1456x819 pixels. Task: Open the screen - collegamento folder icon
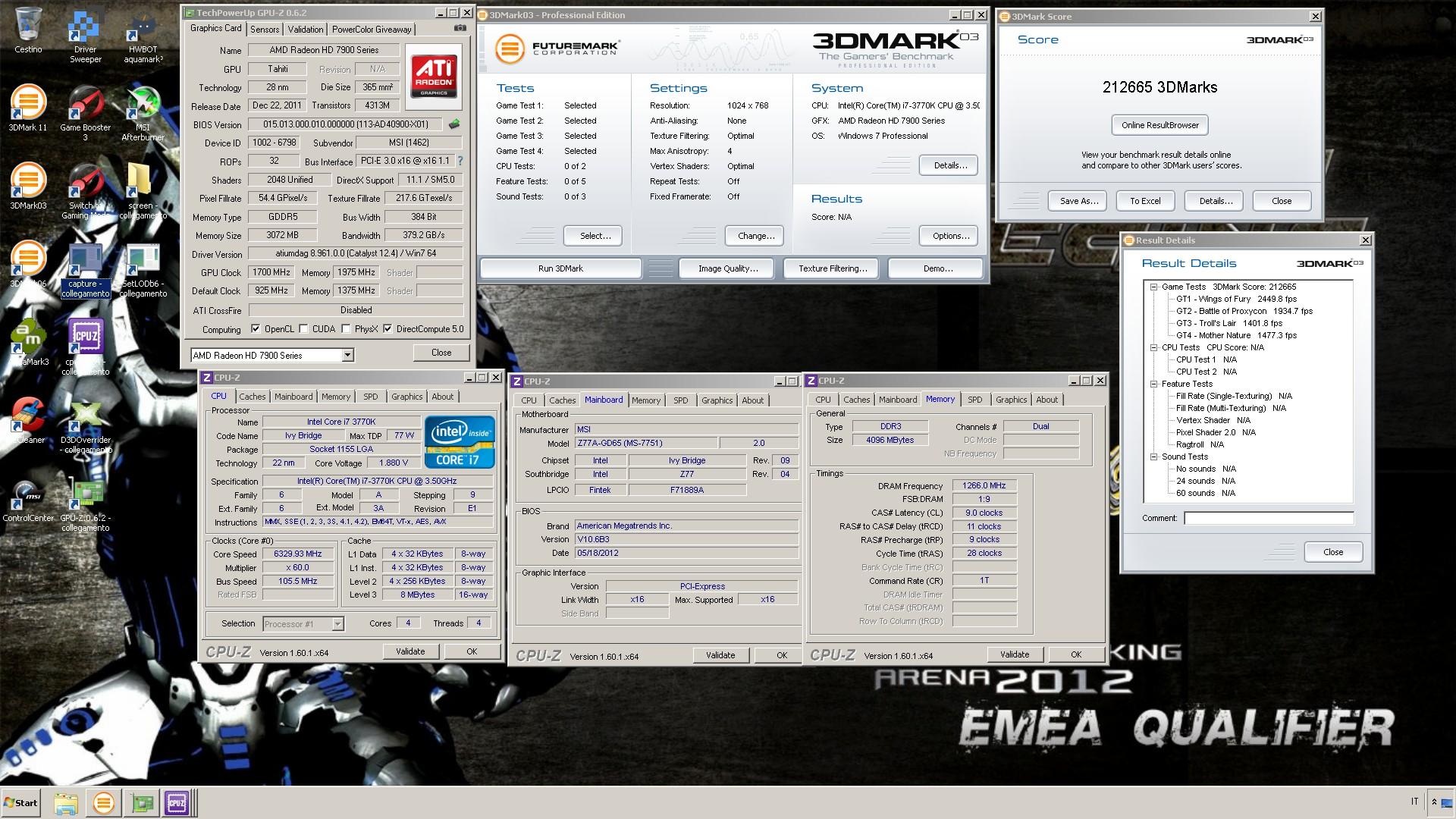click(x=143, y=191)
